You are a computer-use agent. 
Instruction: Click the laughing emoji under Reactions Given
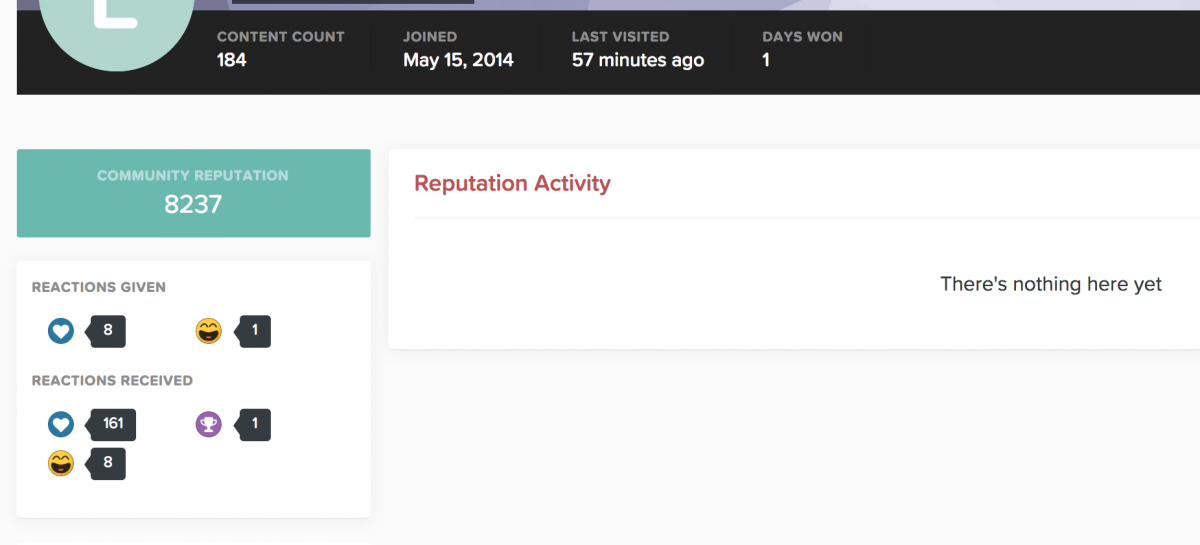click(x=208, y=331)
